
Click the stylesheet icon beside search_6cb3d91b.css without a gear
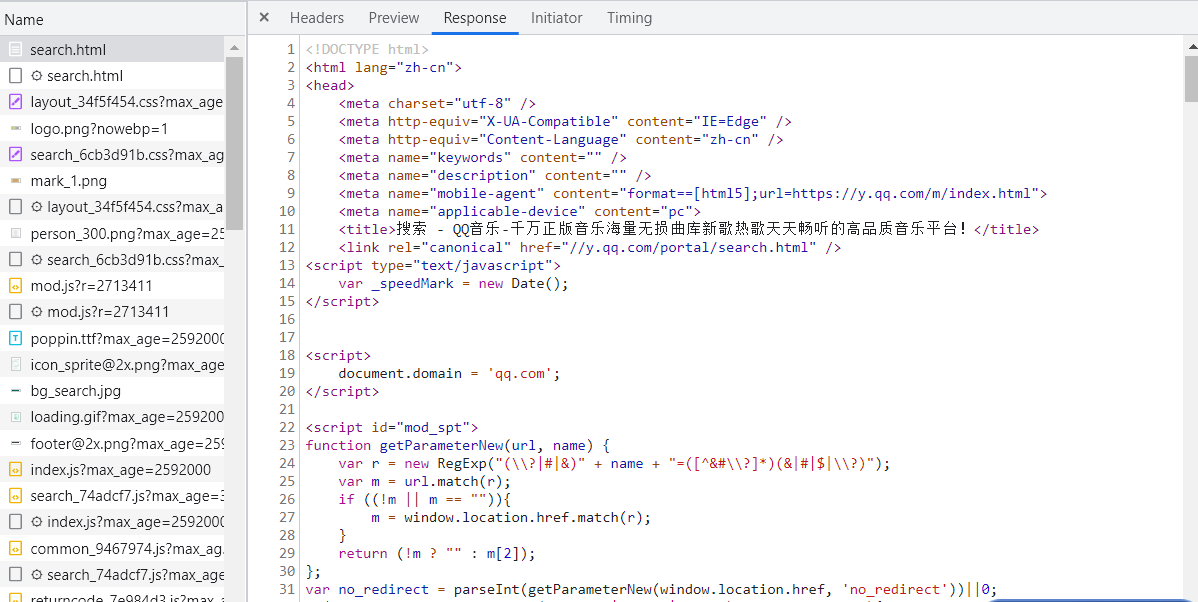tap(15, 154)
